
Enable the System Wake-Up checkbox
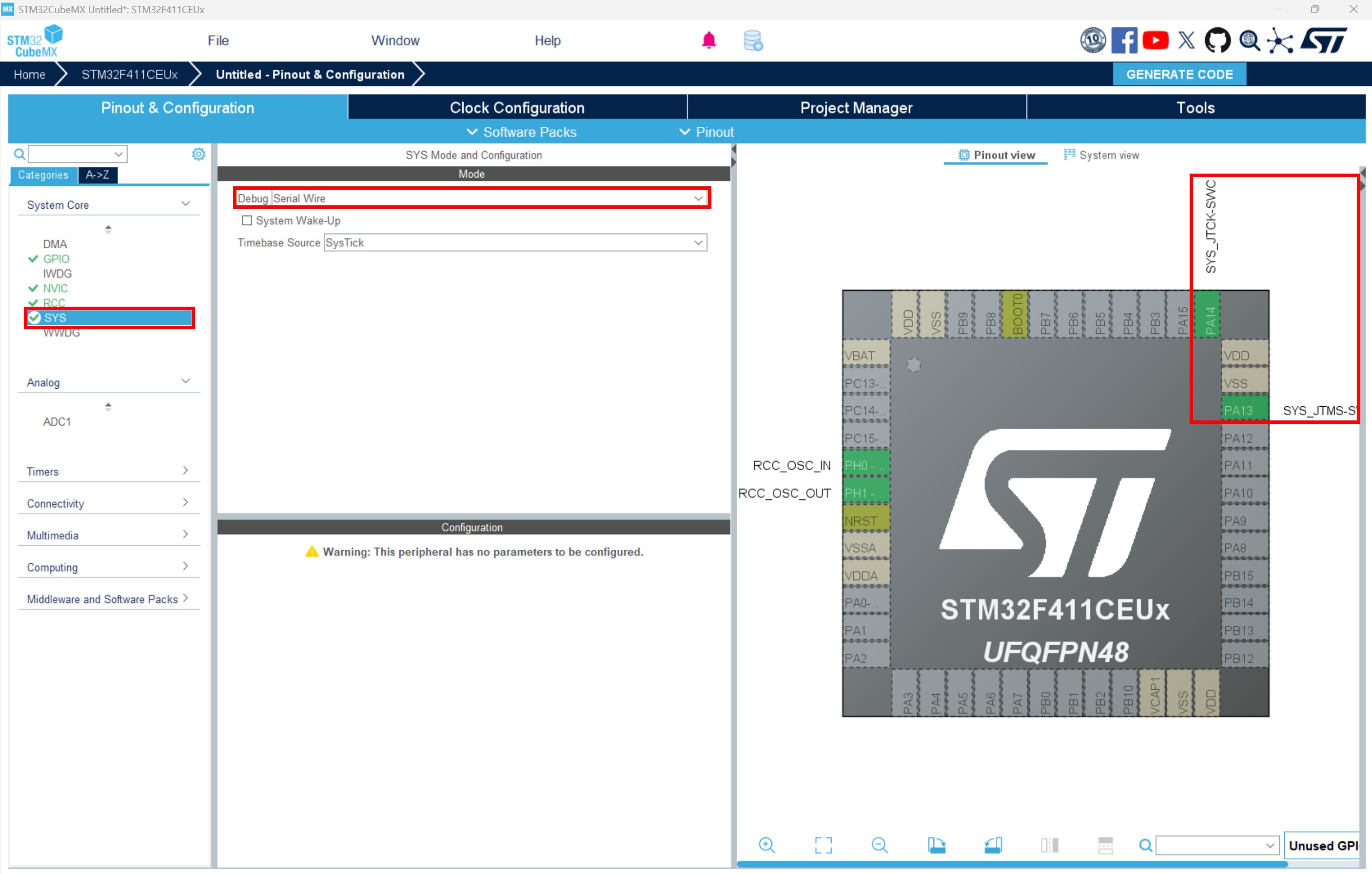click(x=247, y=220)
